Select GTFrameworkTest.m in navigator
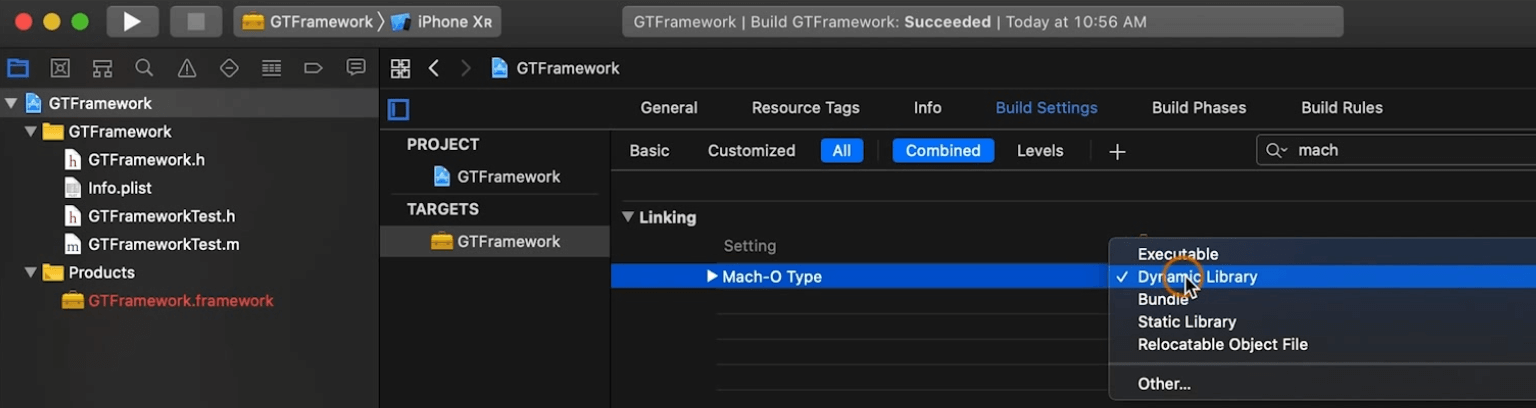Image resolution: width=1536 pixels, height=408 pixels. [163, 244]
